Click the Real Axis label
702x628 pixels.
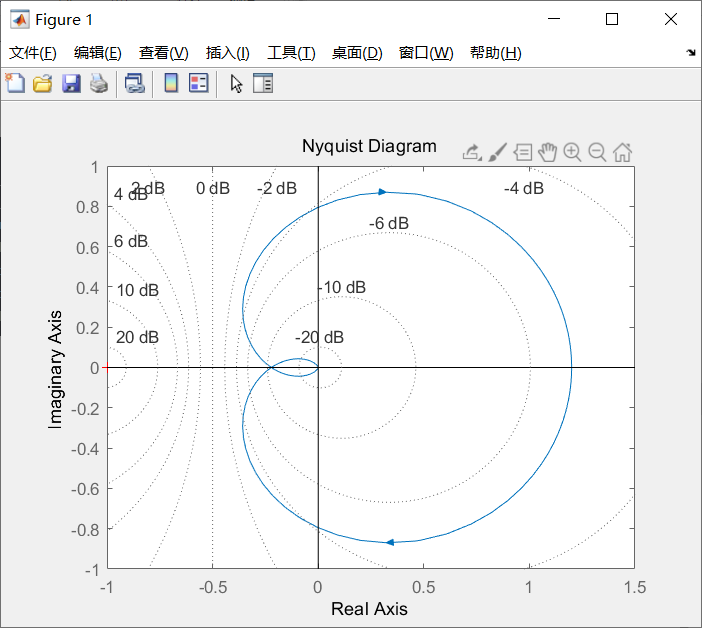coord(369,609)
